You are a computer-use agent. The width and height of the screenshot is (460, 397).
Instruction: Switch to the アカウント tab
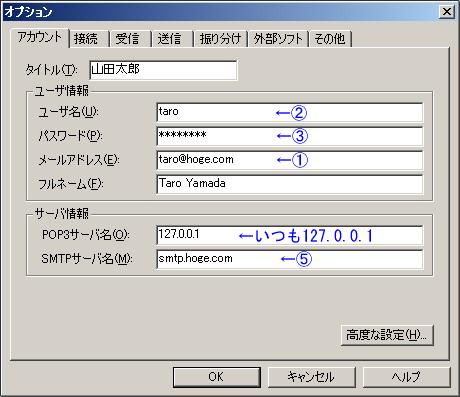click(x=40, y=37)
